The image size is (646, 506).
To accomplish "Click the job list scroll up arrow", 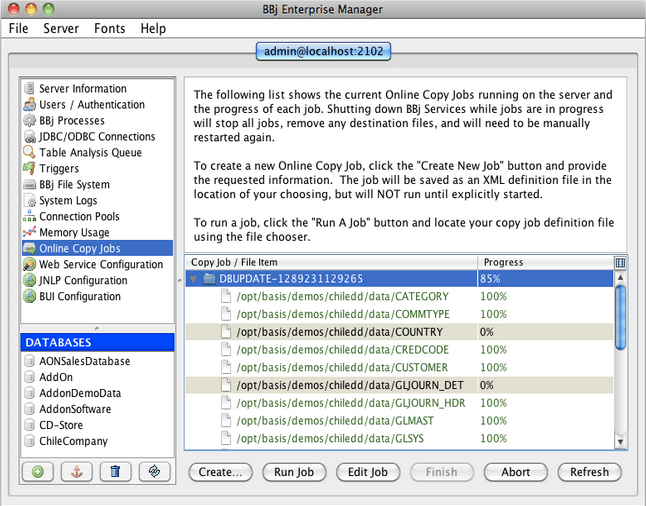I will (620, 277).
